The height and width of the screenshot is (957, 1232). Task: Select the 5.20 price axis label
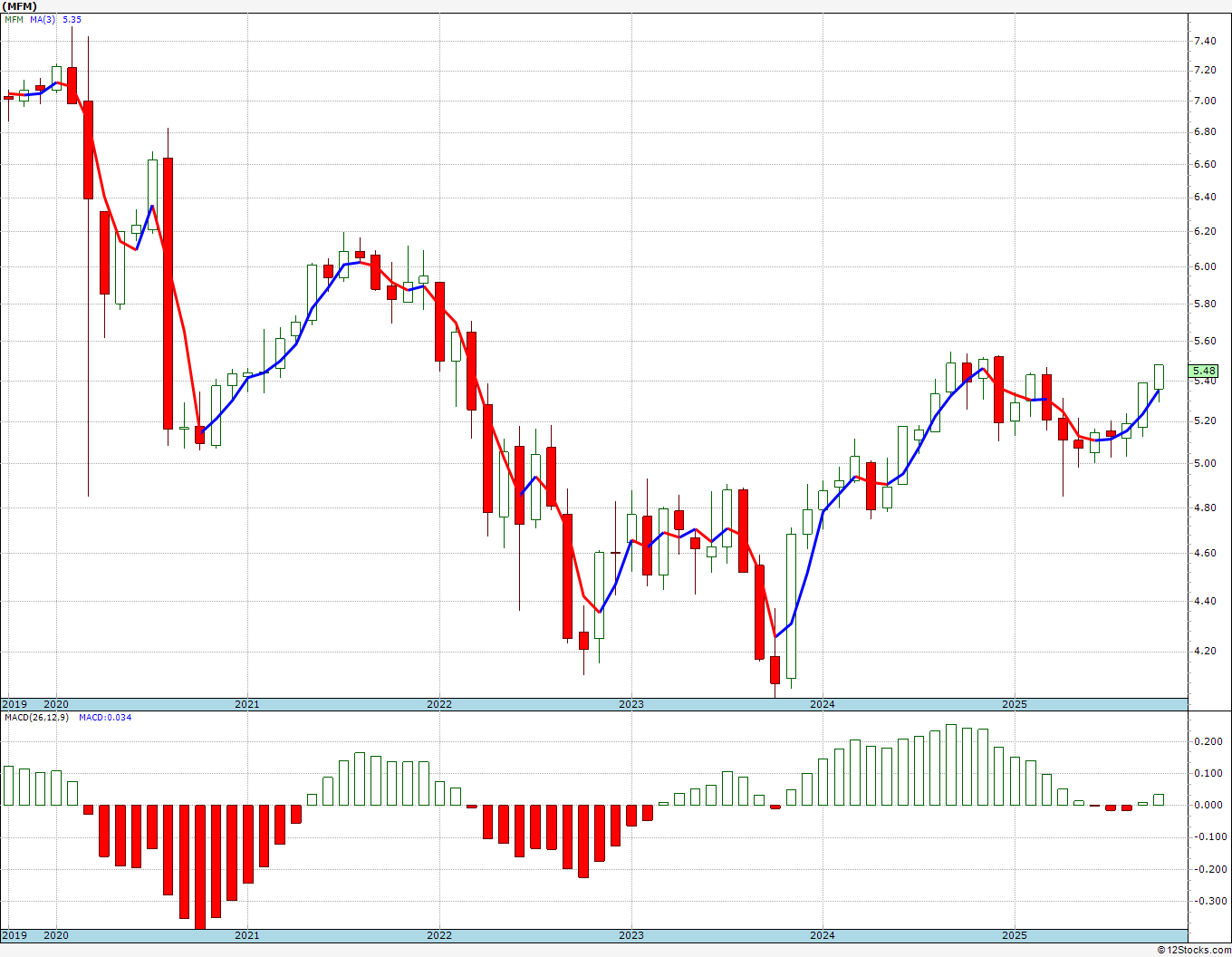pyautogui.click(x=1205, y=420)
